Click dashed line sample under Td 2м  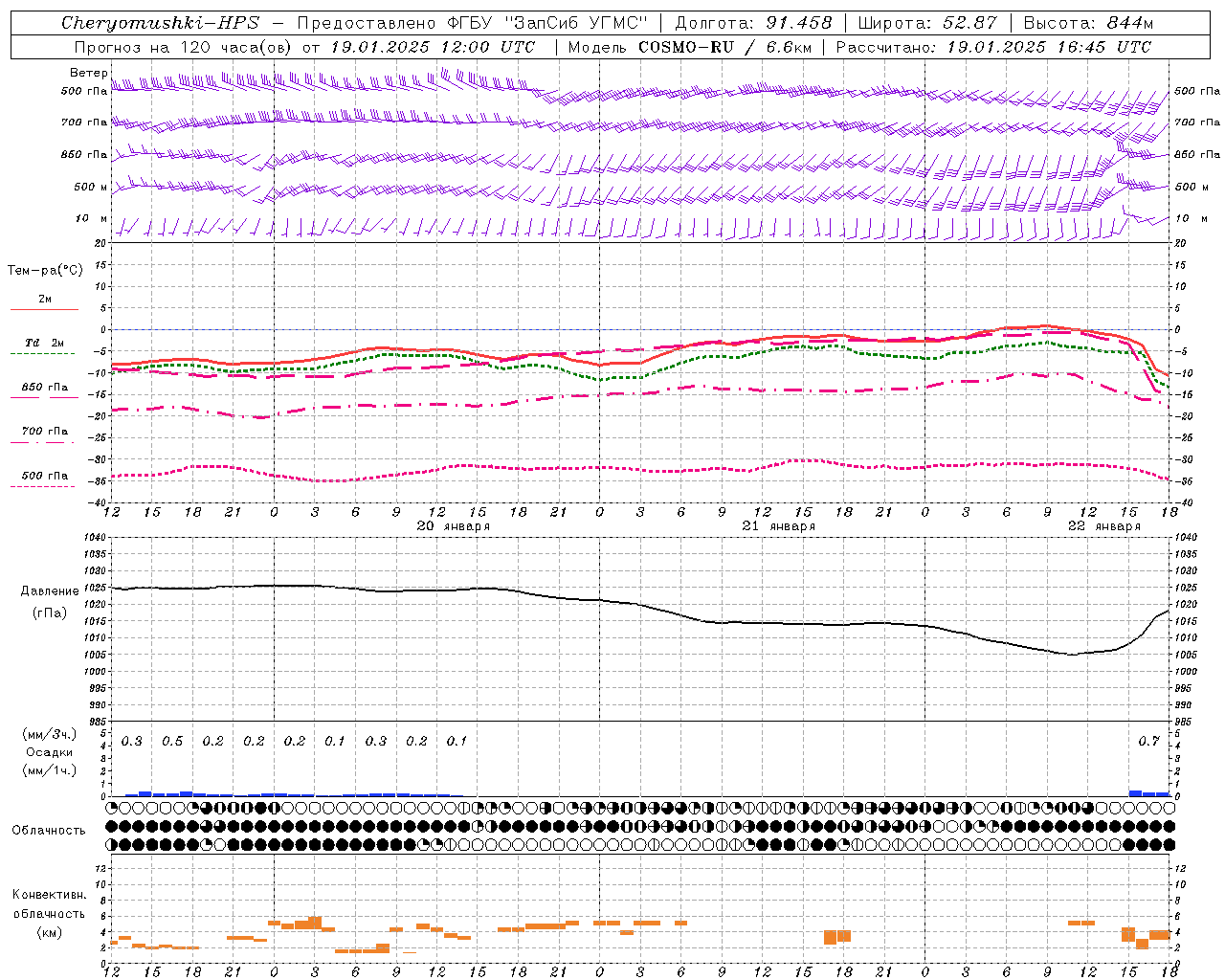tap(44, 354)
